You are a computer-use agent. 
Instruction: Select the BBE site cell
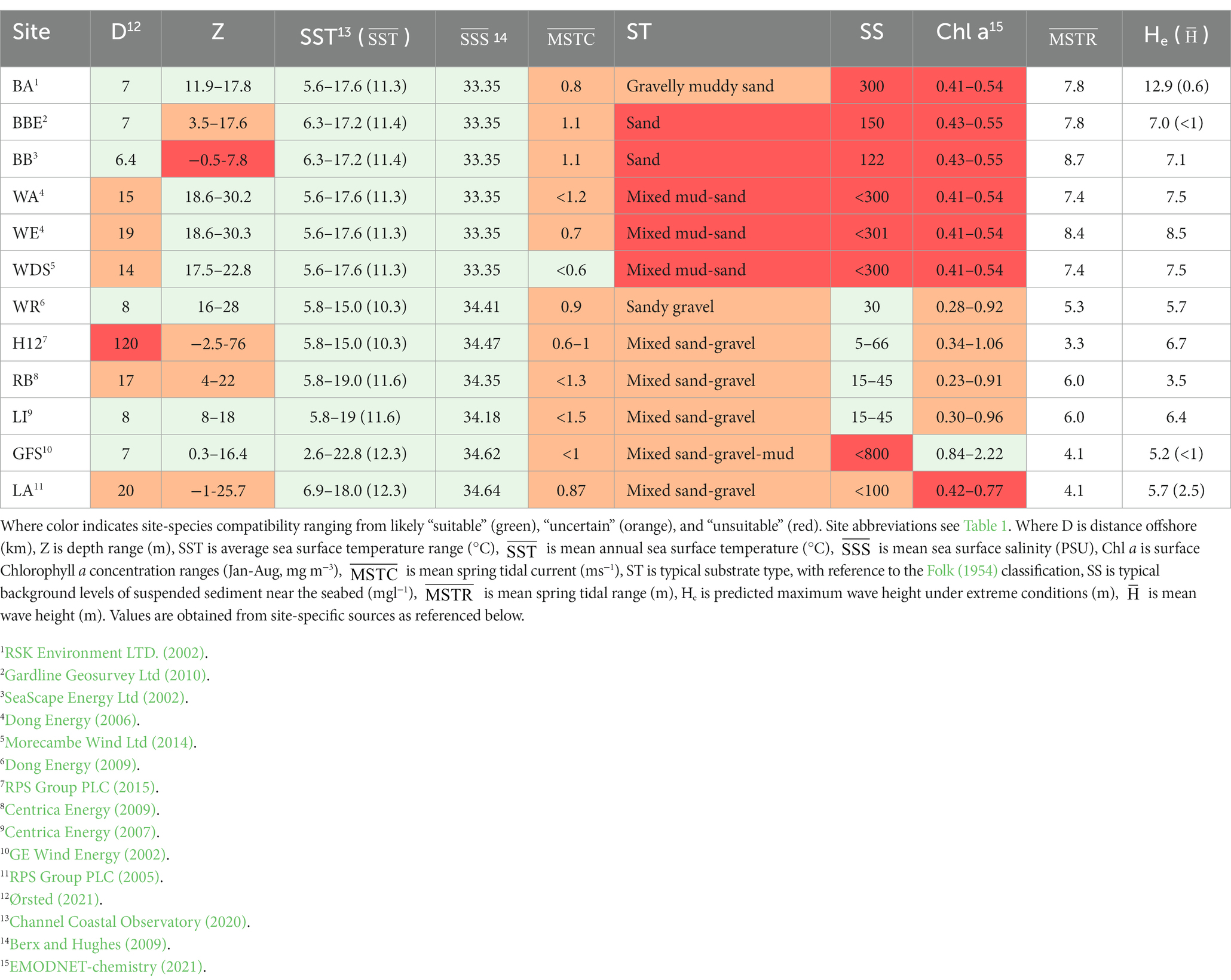click(x=45, y=122)
